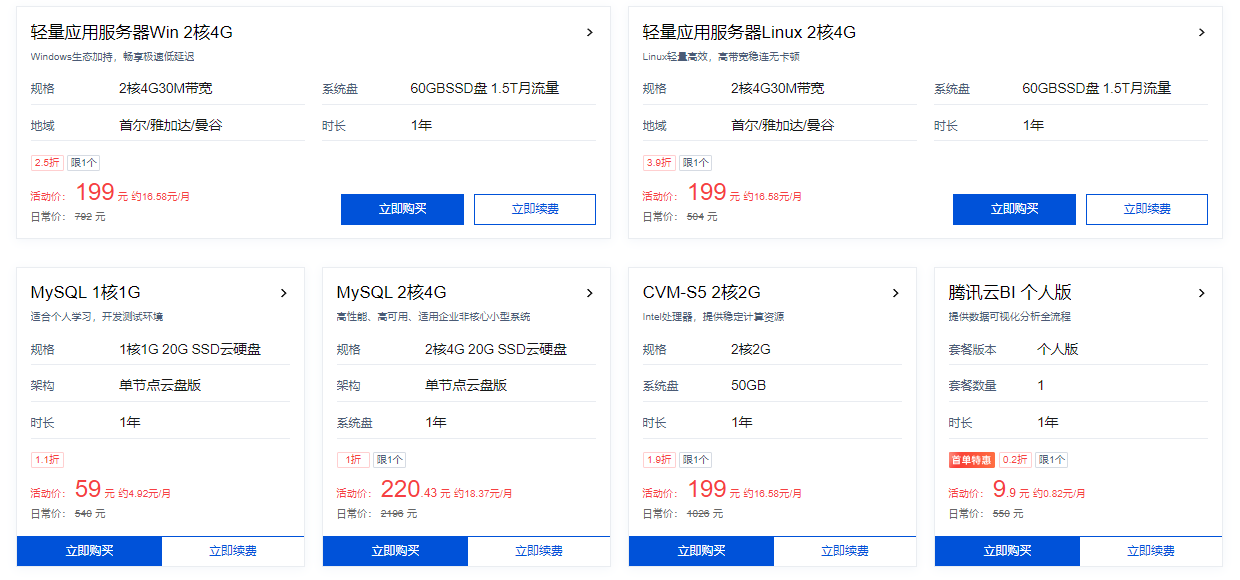Viewport: 1240px width, 580px height.
Task: Click 首尔/雅加达/曼谷 region in Linux card
Action: coord(783,125)
